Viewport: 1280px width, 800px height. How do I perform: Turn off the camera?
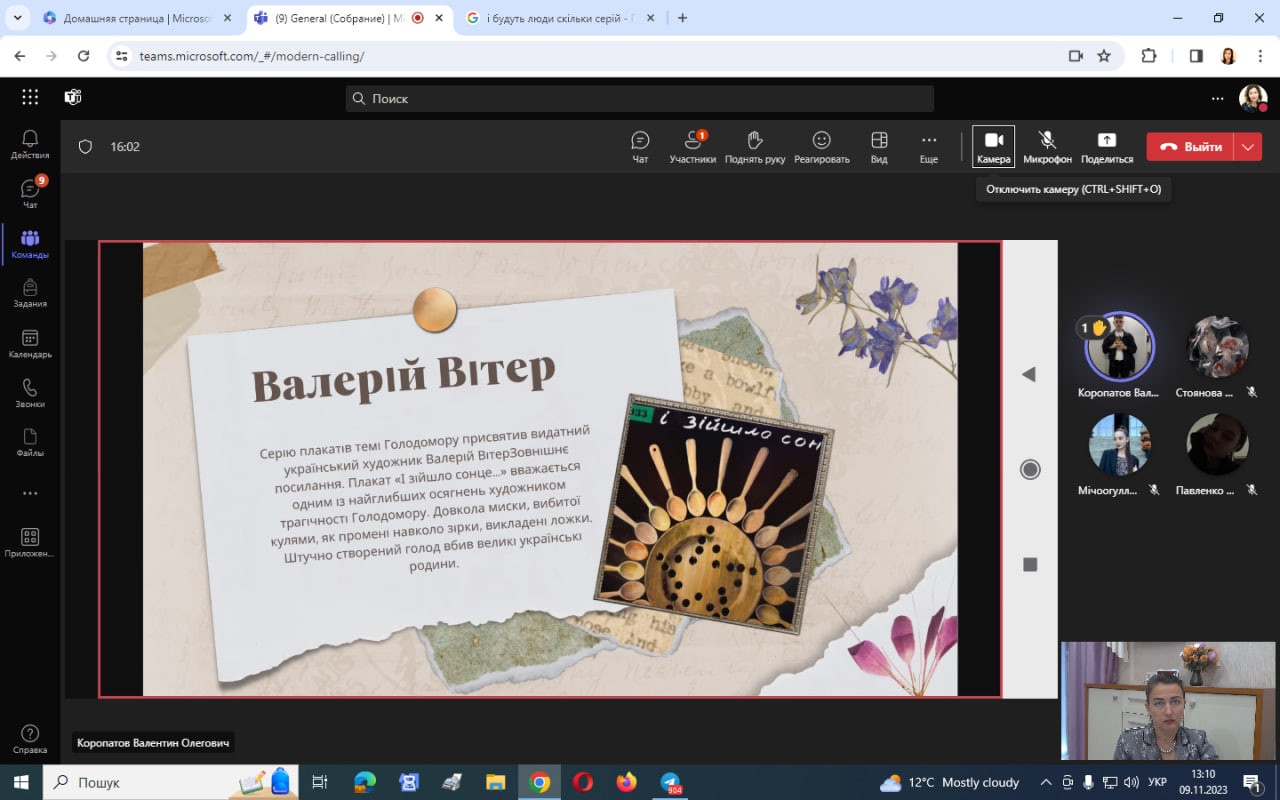[993, 146]
